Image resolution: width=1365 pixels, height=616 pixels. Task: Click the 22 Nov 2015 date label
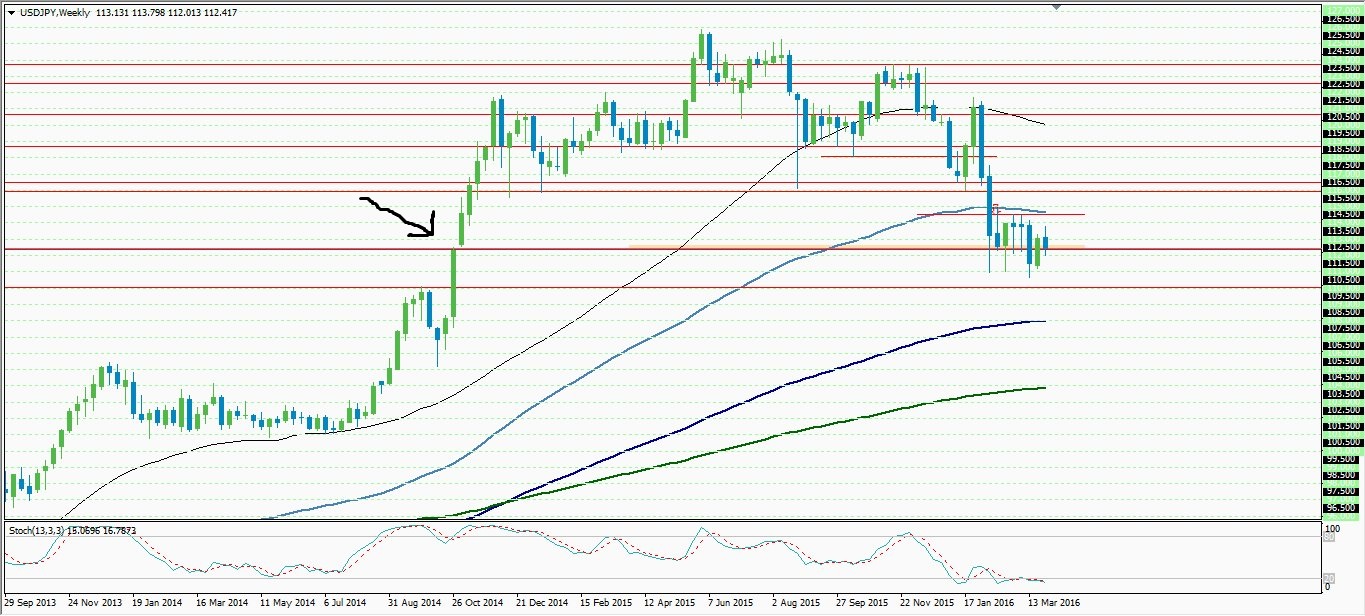[x=927, y=604]
